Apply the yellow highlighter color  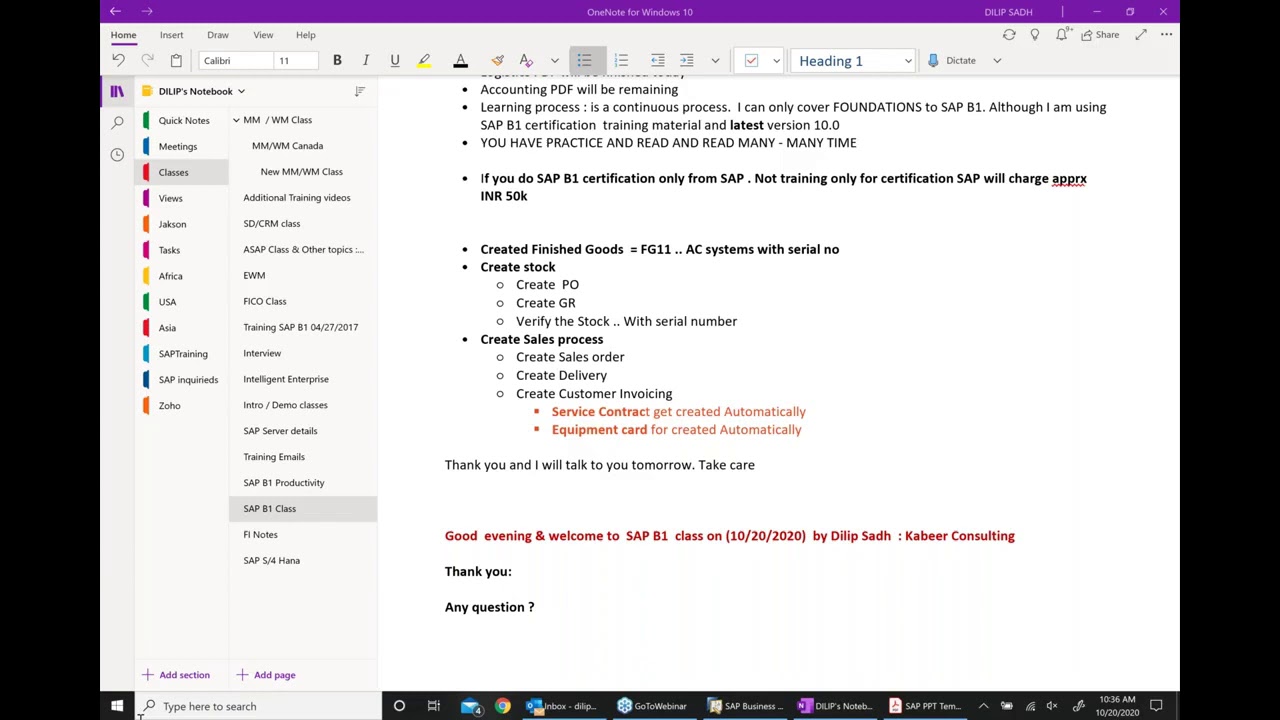pos(424,61)
